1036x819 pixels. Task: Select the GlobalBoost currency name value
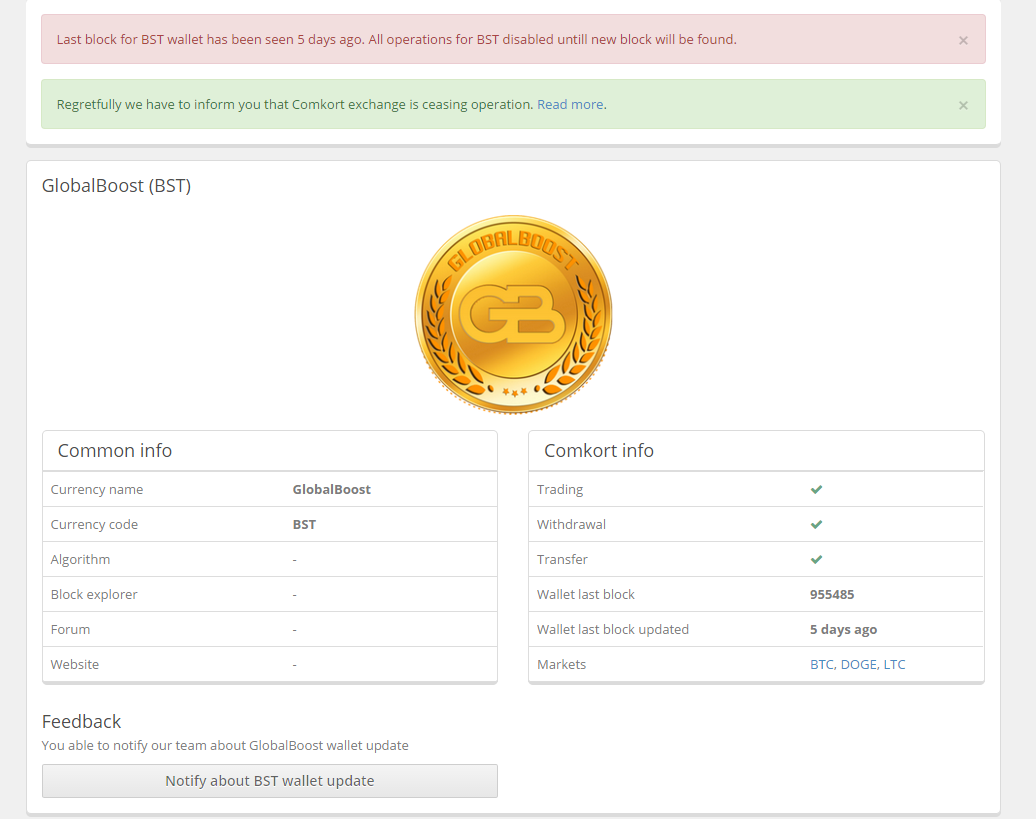[332, 489]
